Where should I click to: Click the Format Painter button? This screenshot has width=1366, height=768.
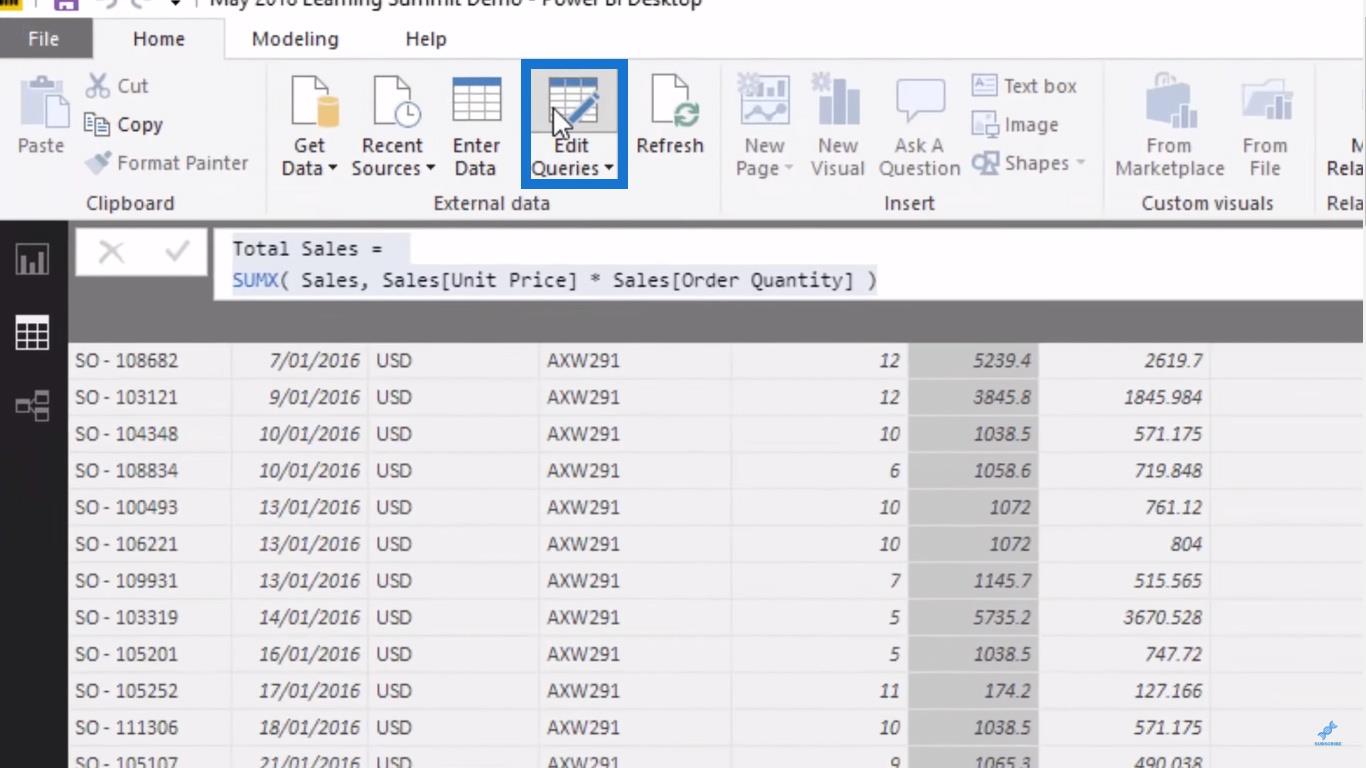[167, 163]
